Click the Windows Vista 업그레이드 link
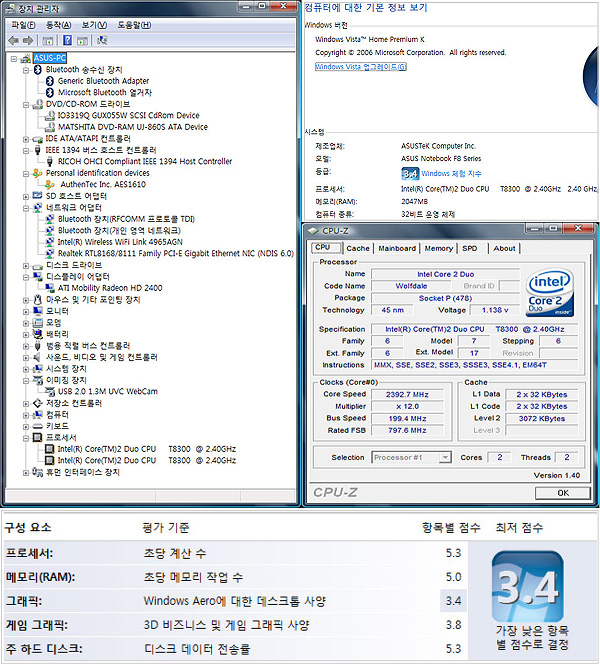The height and width of the screenshot is (667, 600). [x=360, y=66]
